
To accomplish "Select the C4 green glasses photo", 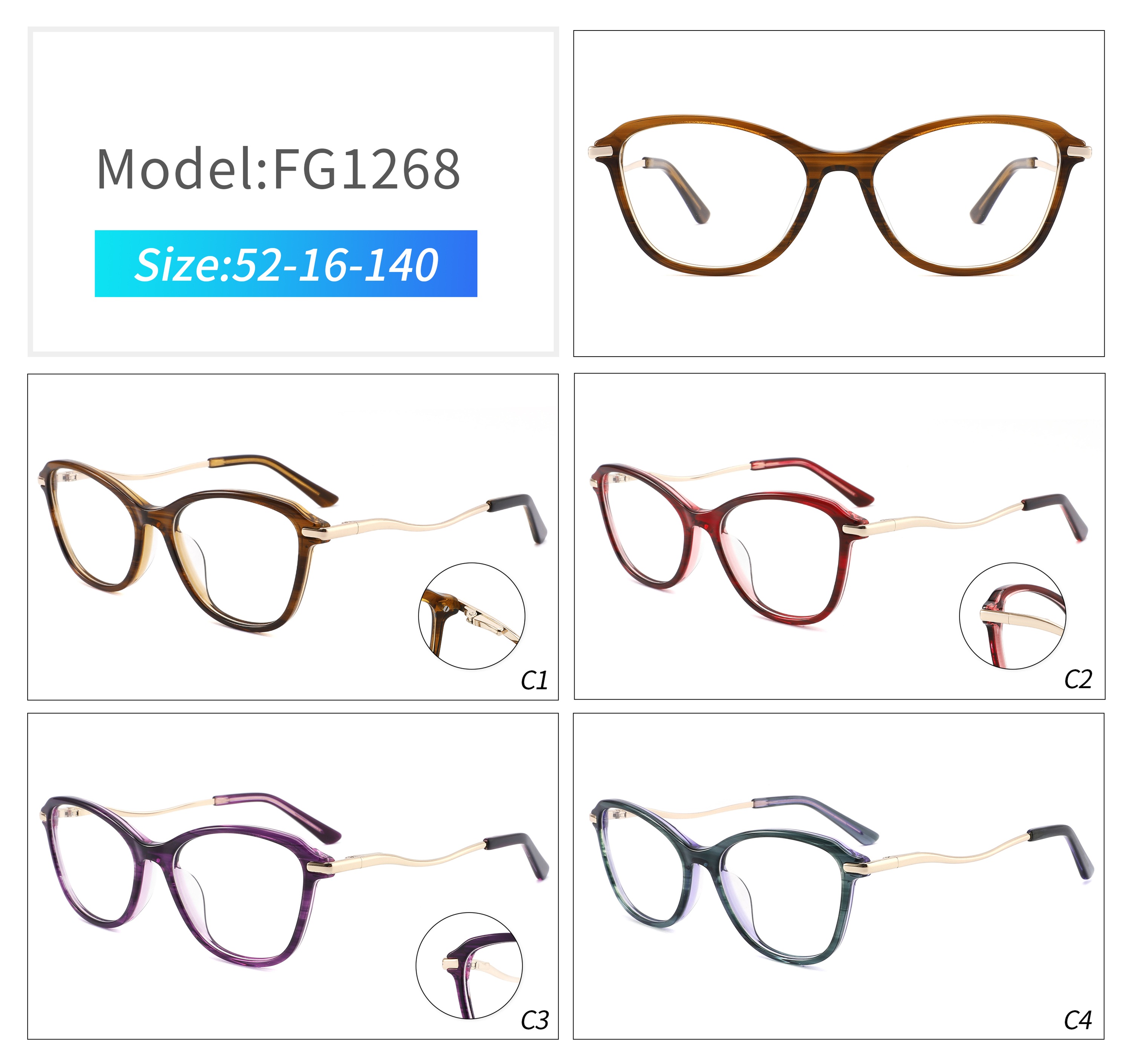I will tap(838, 876).
